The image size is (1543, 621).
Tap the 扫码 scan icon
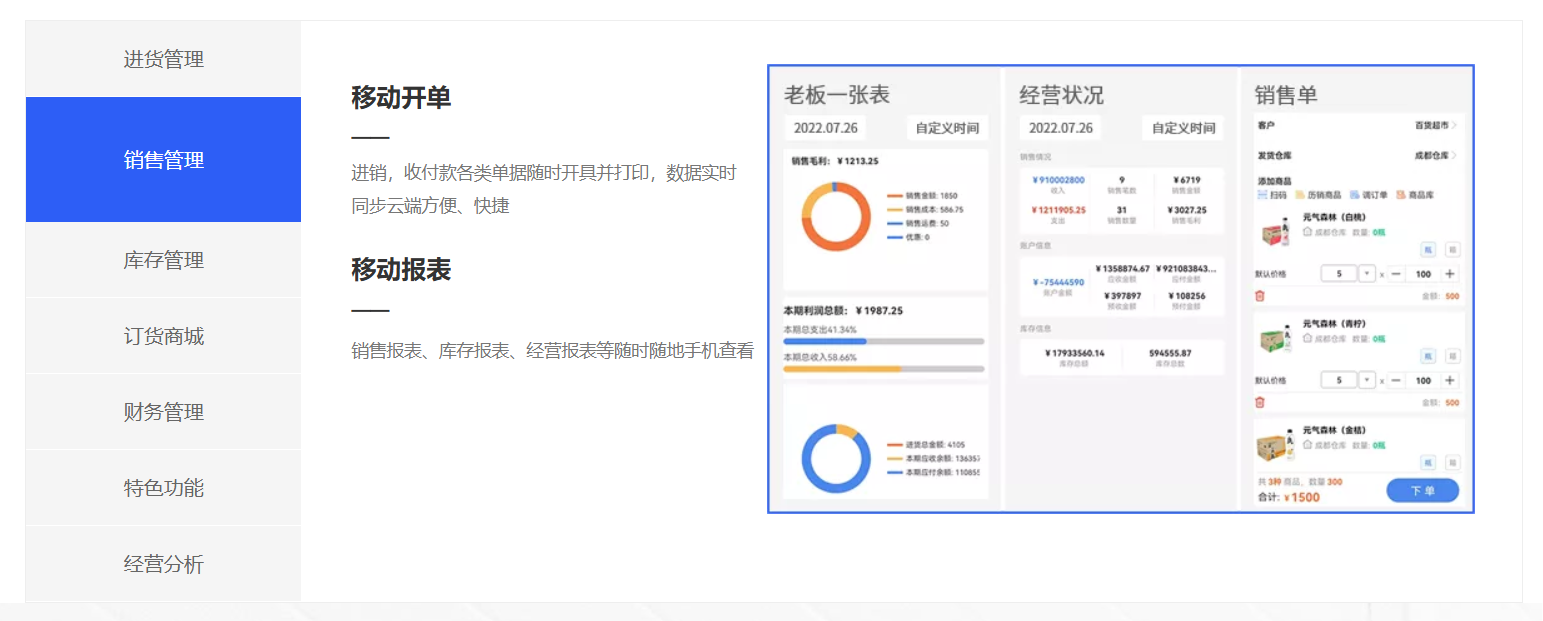point(1262,195)
